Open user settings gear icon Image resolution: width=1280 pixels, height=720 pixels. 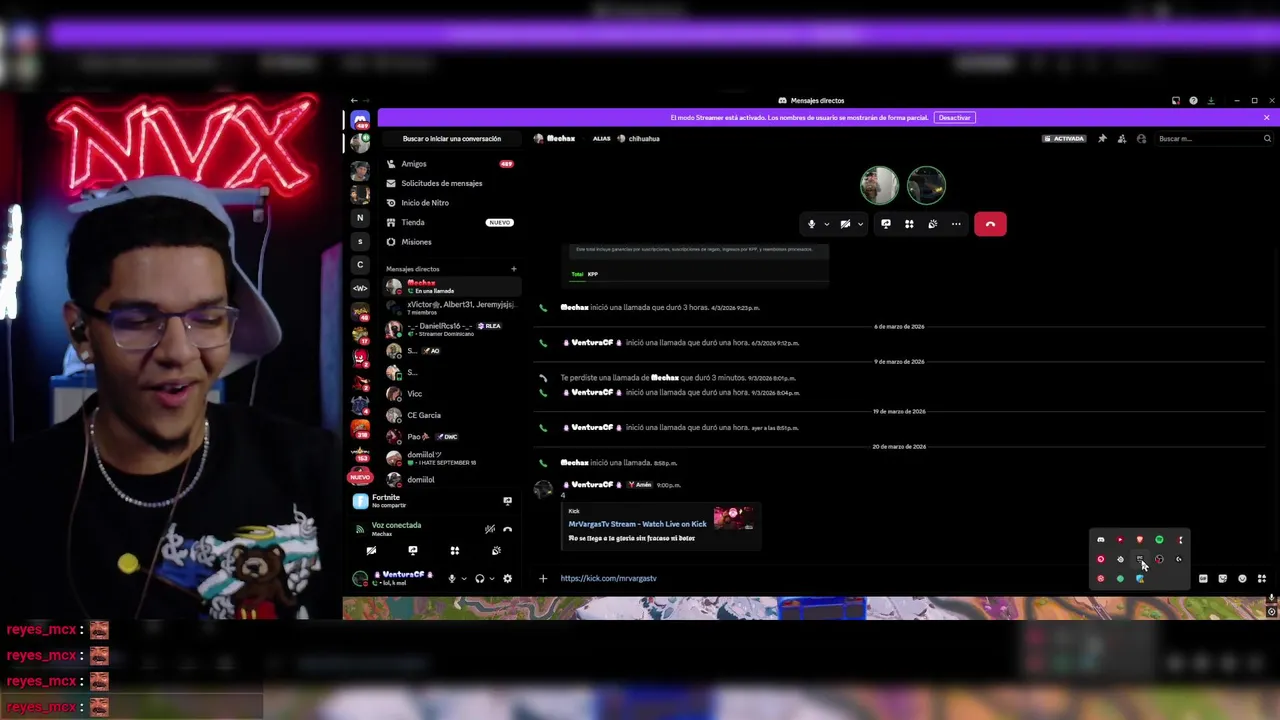pyautogui.click(x=507, y=578)
